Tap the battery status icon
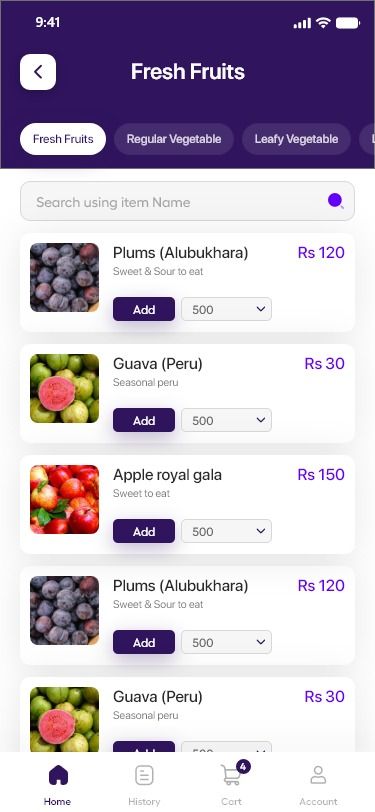This screenshot has height=812, width=375. [348, 23]
